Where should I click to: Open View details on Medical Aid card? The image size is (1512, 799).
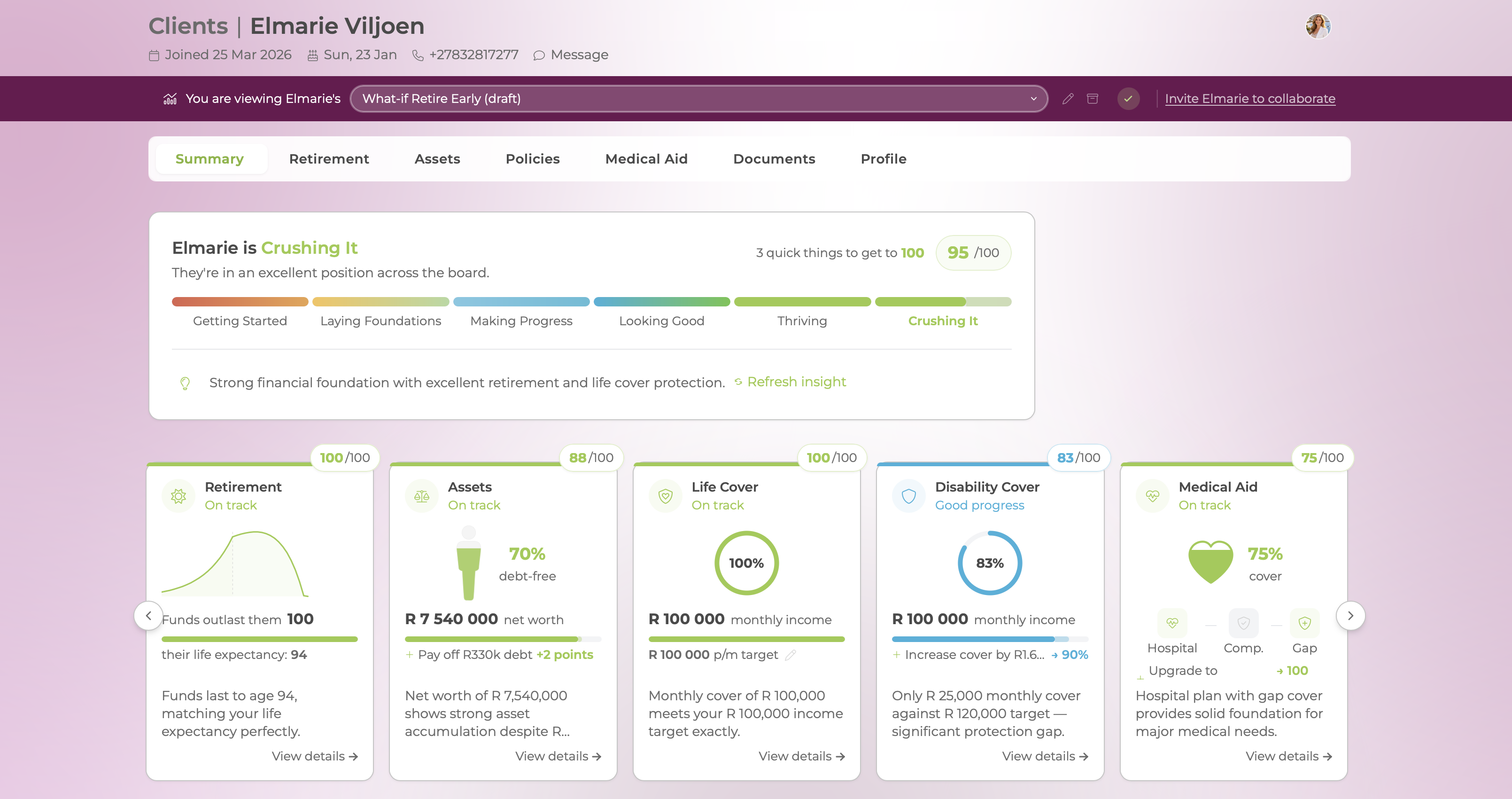coord(1289,756)
